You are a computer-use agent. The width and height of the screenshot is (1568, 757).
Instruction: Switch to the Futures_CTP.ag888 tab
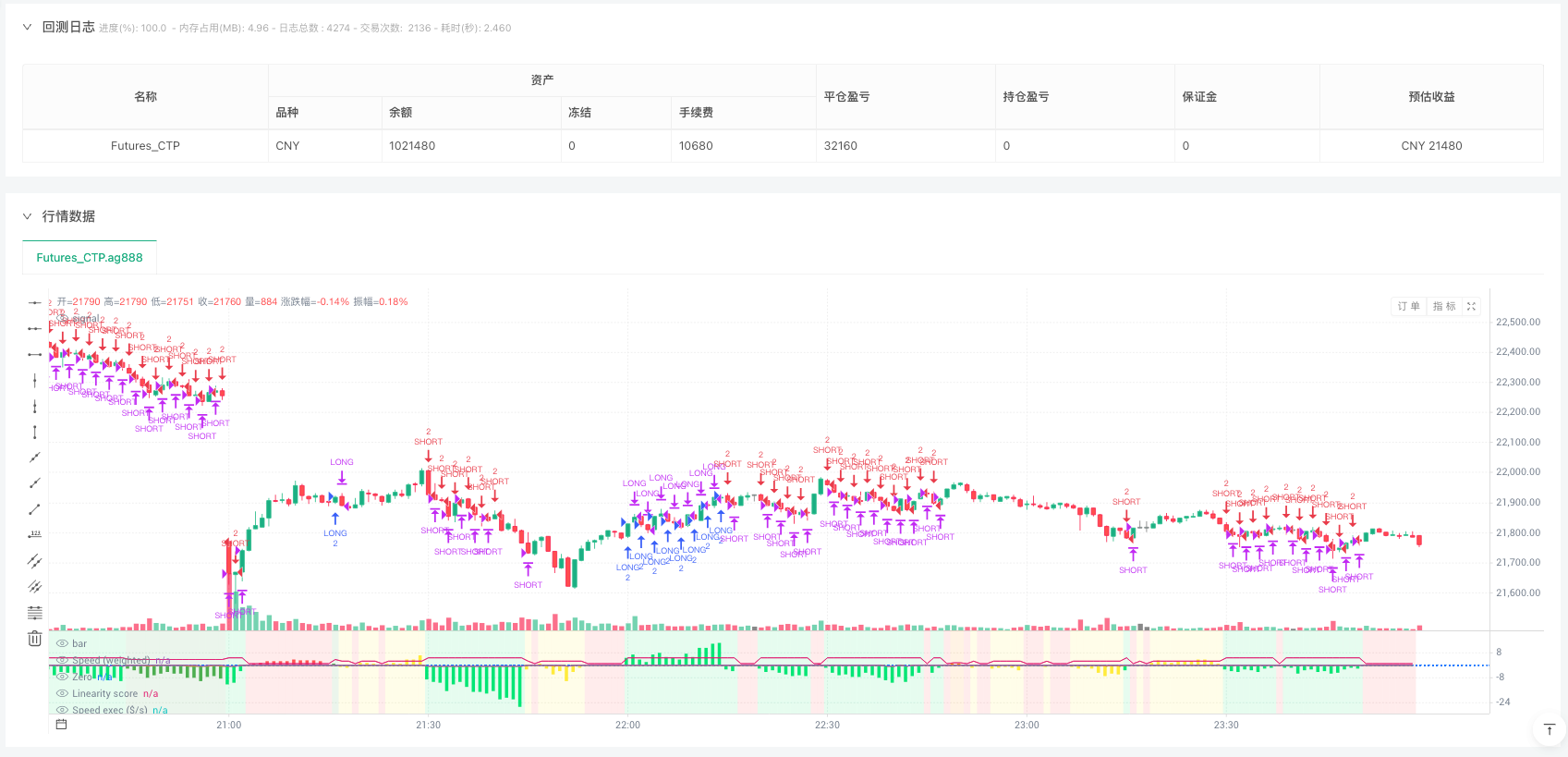[90, 258]
